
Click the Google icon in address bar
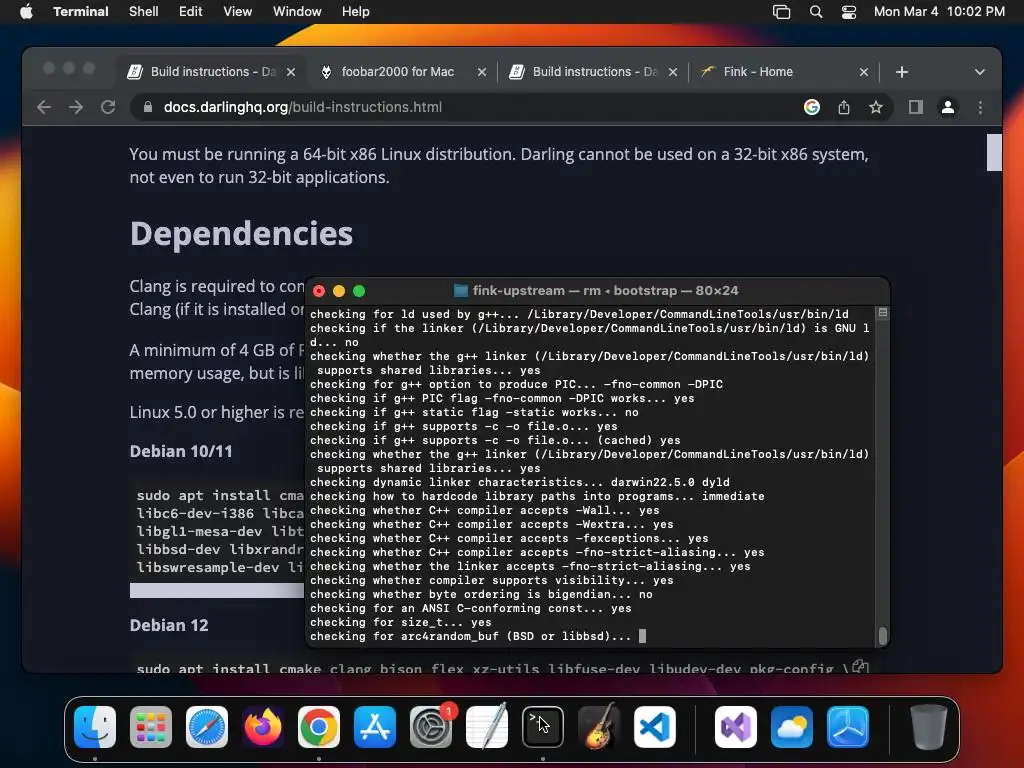(x=812, y=107)
